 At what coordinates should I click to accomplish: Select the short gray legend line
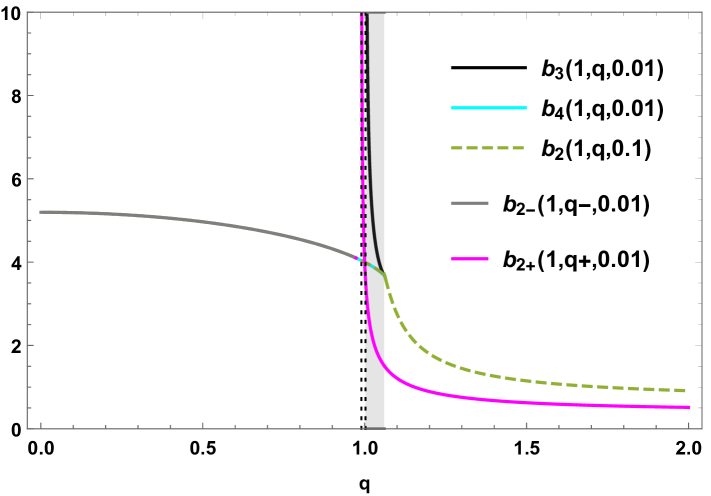tap(469, 203)
